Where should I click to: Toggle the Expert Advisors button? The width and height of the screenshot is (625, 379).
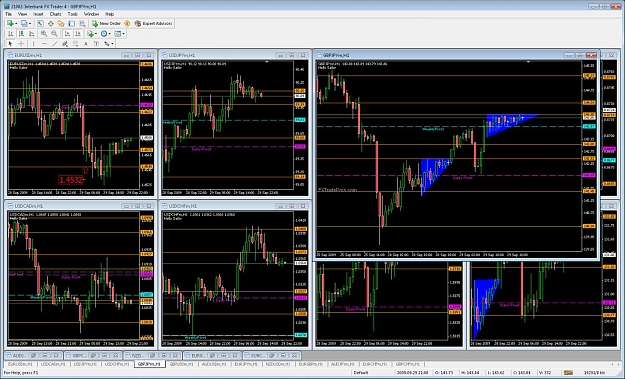[153, 24]
